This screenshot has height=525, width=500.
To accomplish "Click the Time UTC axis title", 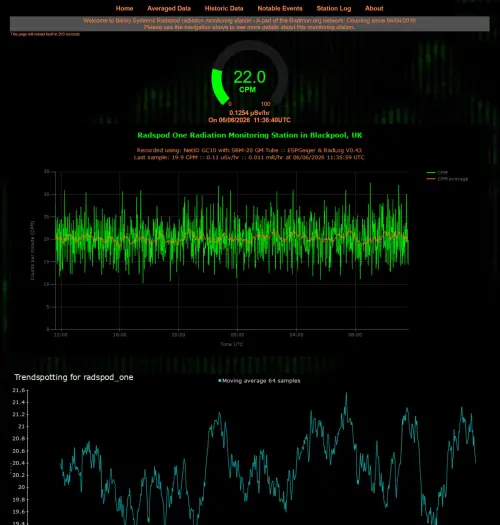I will click(x=232, y=344).
